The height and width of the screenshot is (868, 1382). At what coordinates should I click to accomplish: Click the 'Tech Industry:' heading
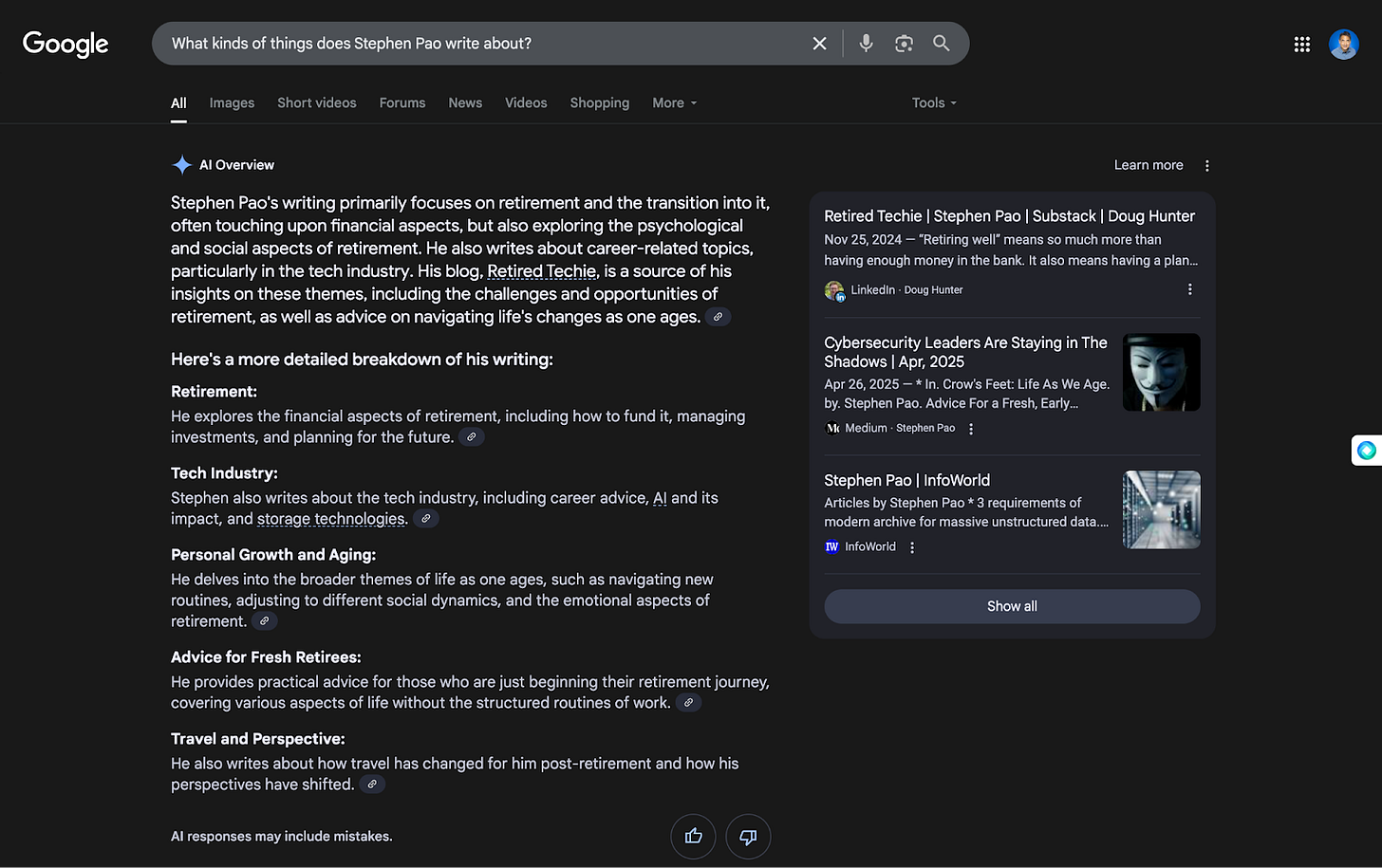pyautogui.click(x=224, y=473)
